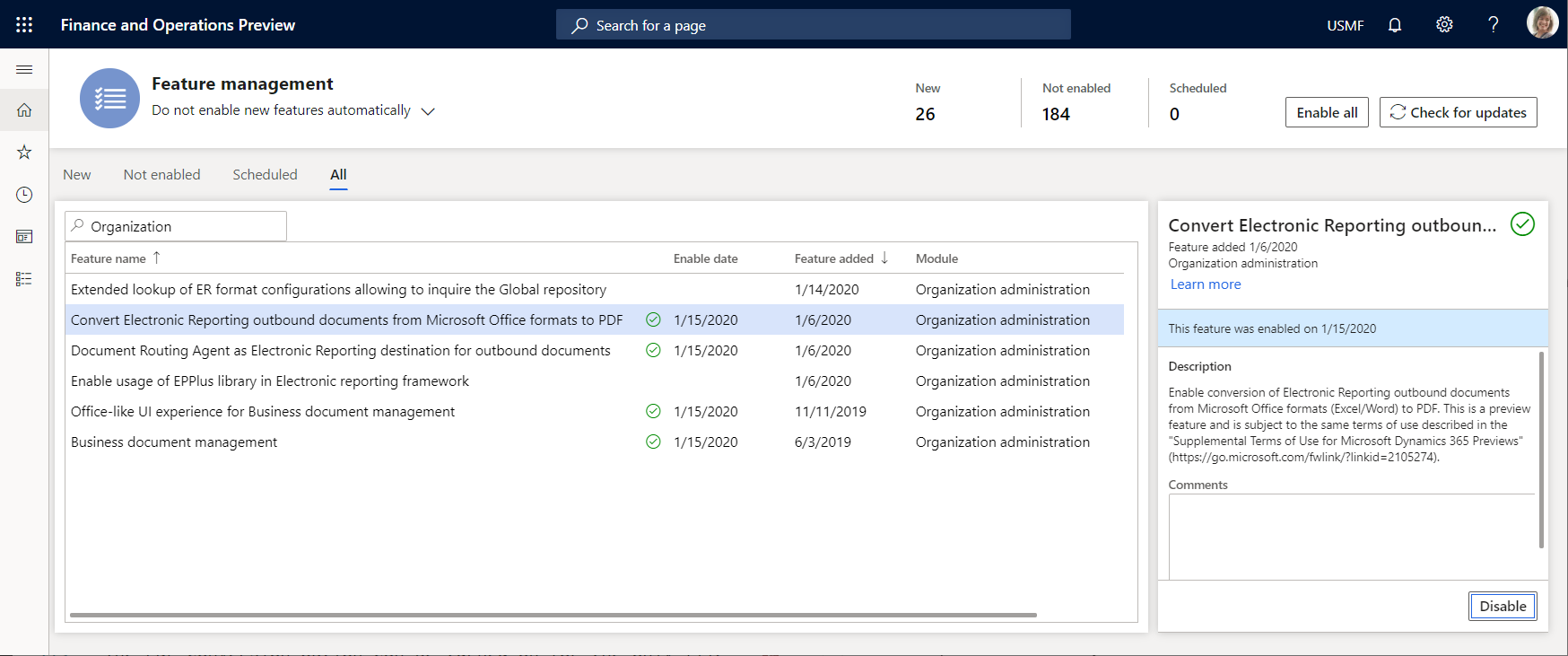Open Recent clock icon in sidebar
Viewport: 1568px width, 656px height.
pyautogui.click(x=24, y=195)
